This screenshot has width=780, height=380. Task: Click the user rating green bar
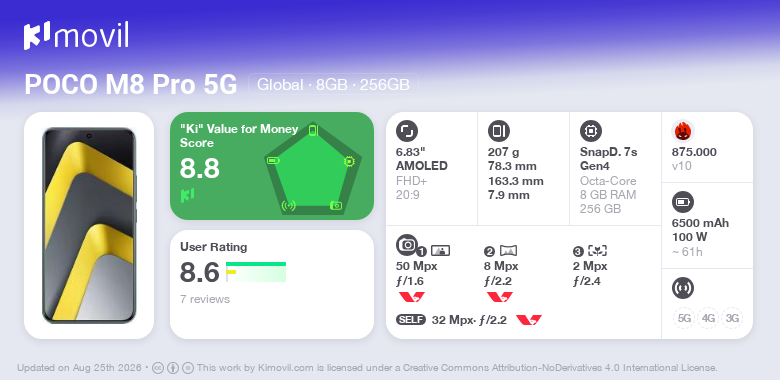pyautogui.click(x=256, y=264)
